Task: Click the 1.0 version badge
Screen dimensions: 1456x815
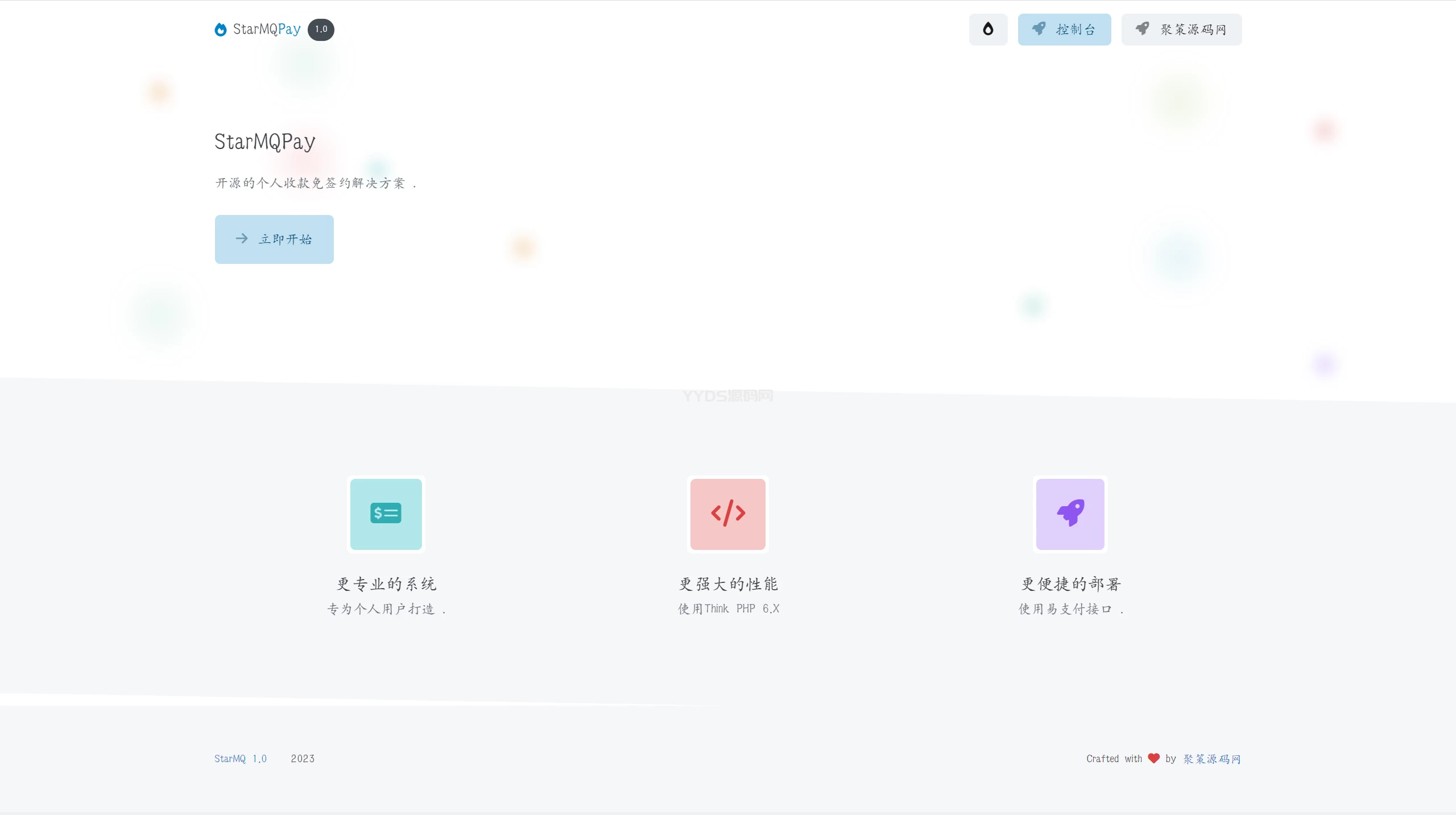Action: 321,30
